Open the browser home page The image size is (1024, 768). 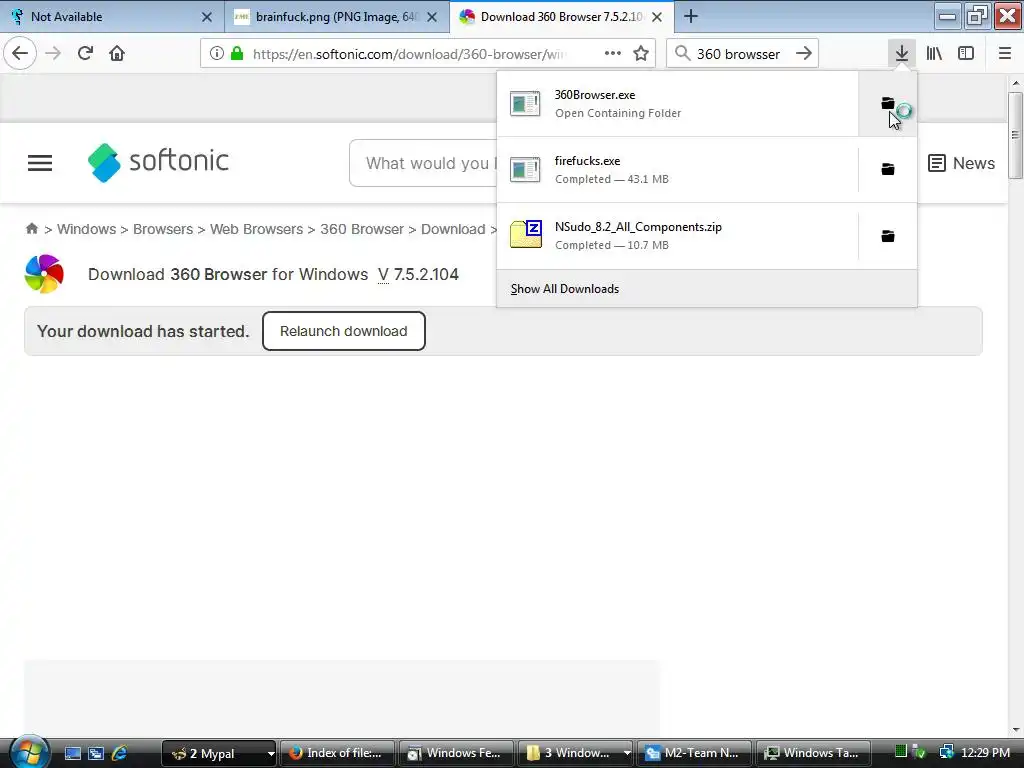[117, 53]
